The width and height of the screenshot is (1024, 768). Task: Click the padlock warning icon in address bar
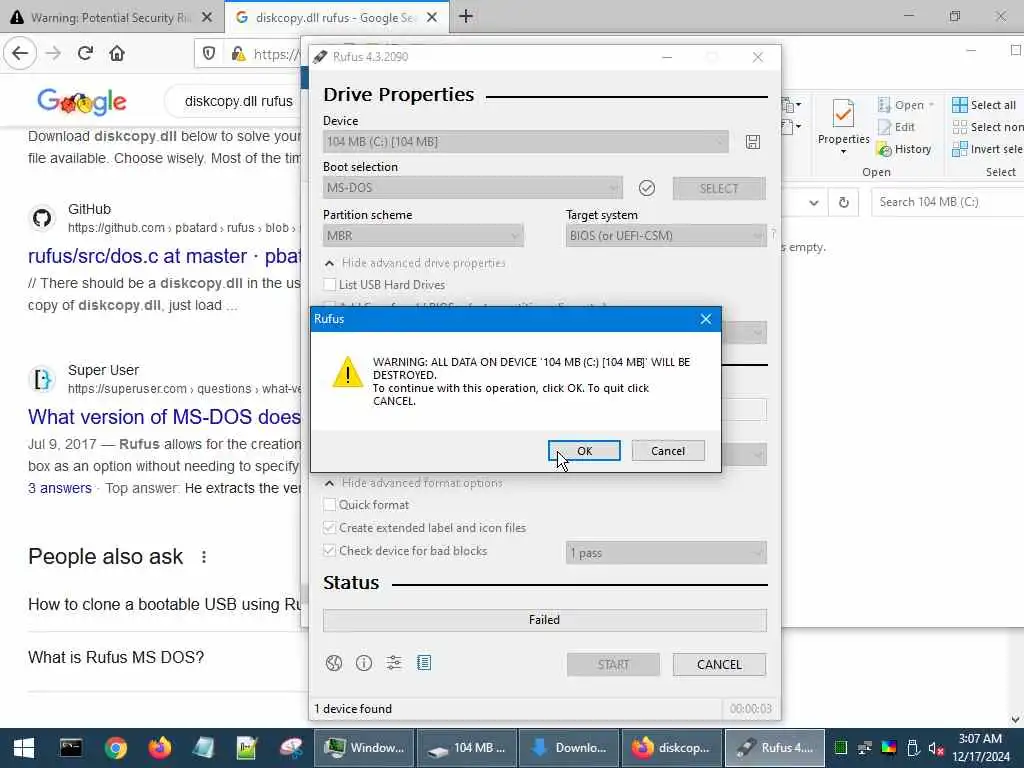click(238, 54)
